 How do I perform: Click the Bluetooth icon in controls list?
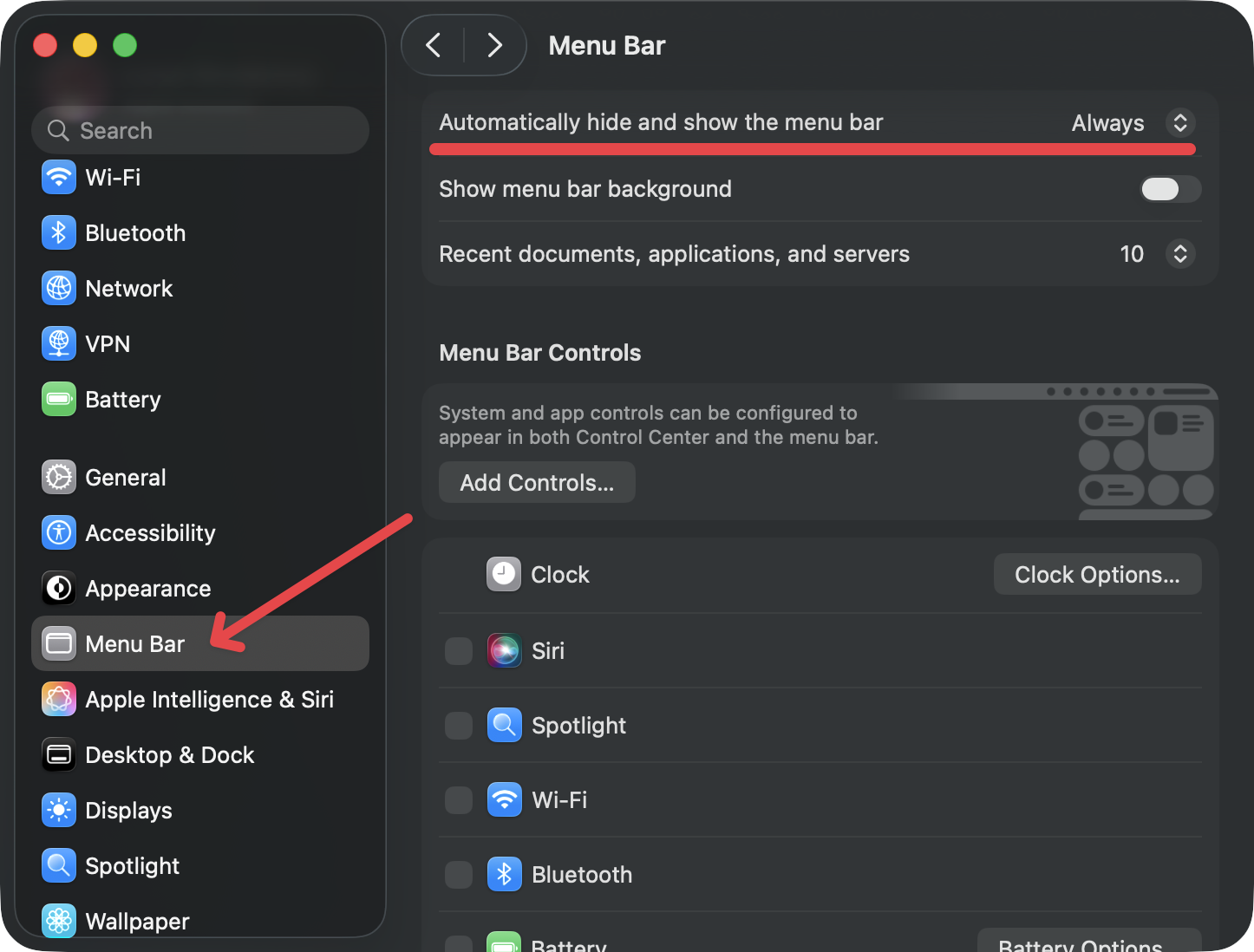[504, 874]
